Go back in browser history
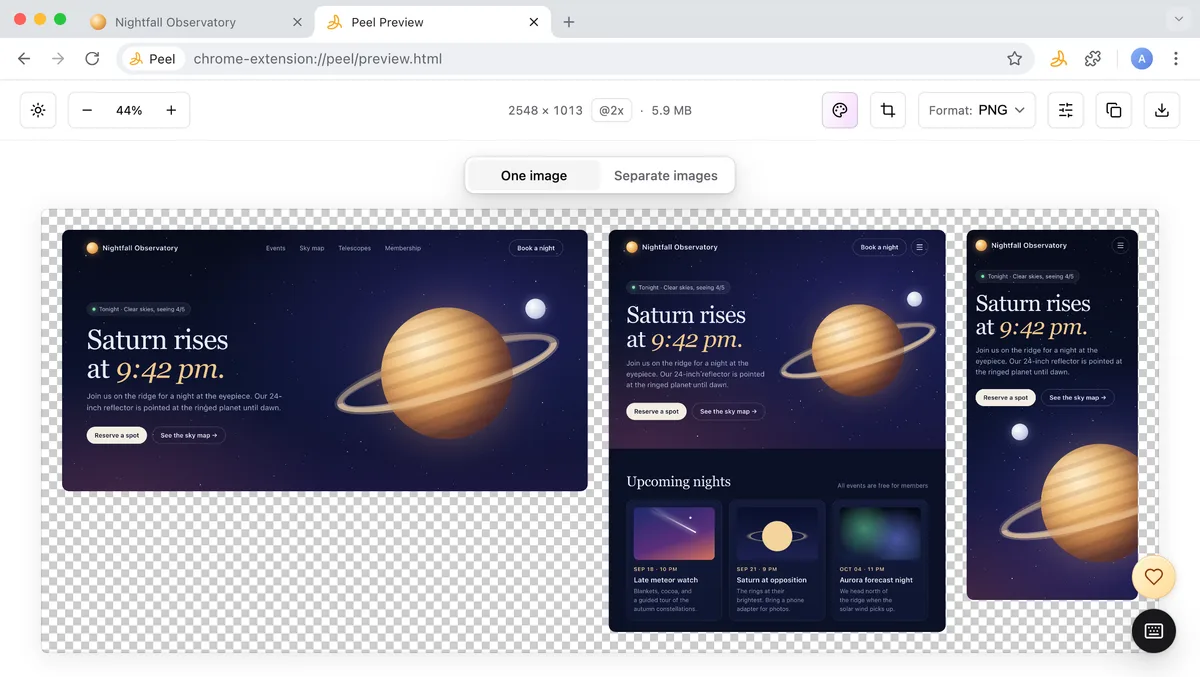This screenshot has width=1200, height=677. (24, 59)
